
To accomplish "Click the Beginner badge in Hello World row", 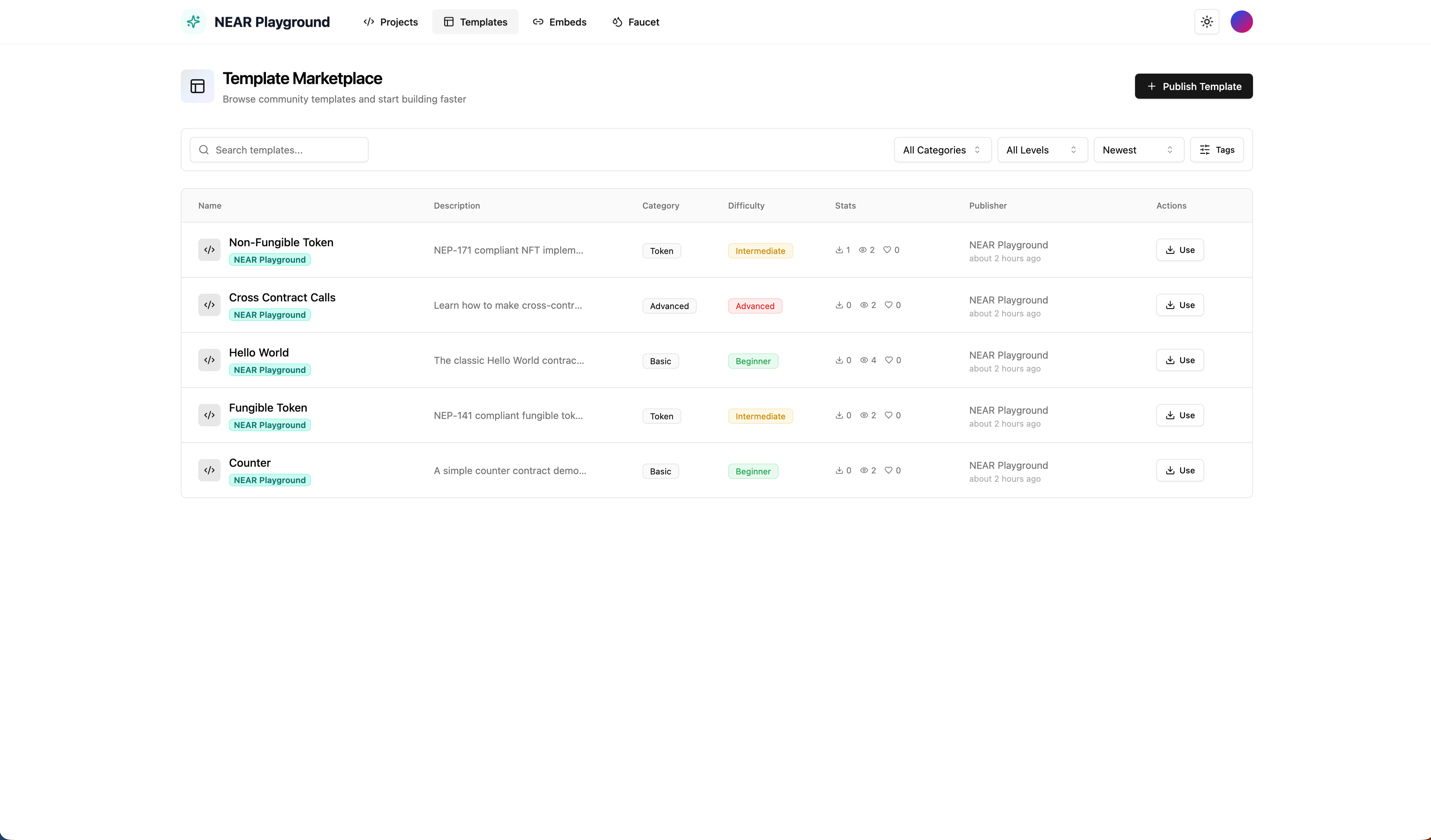I will point(753,361).
